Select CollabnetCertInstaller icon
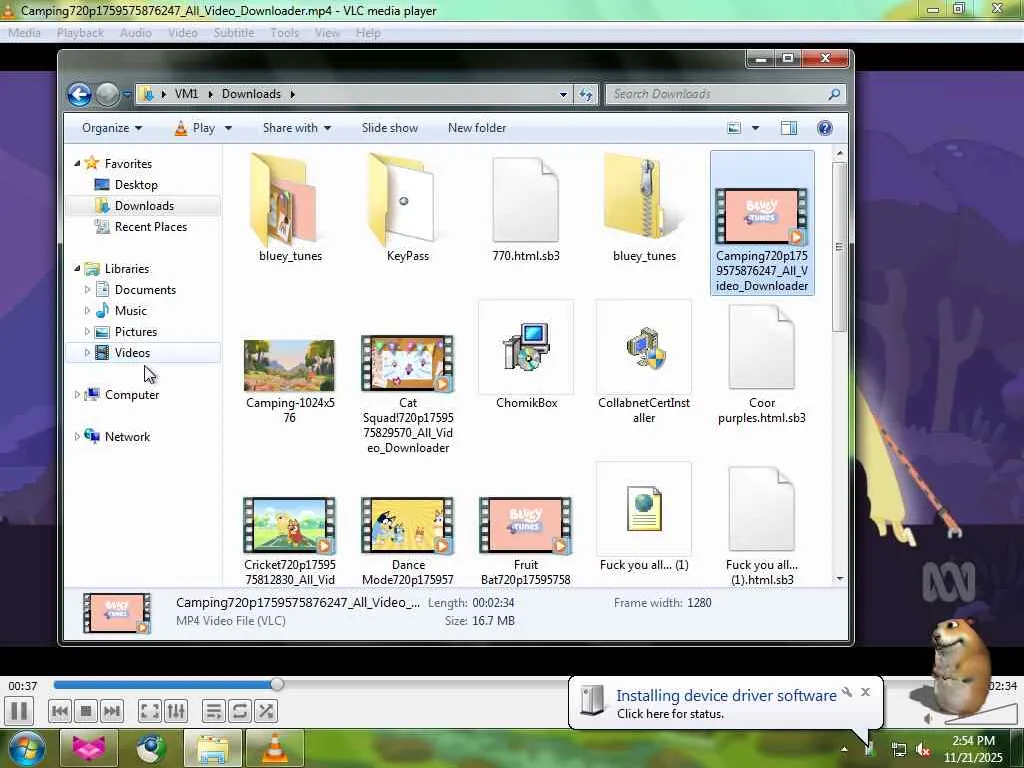The width and height of the screenshot is (1024, 768). click(644, 348)
